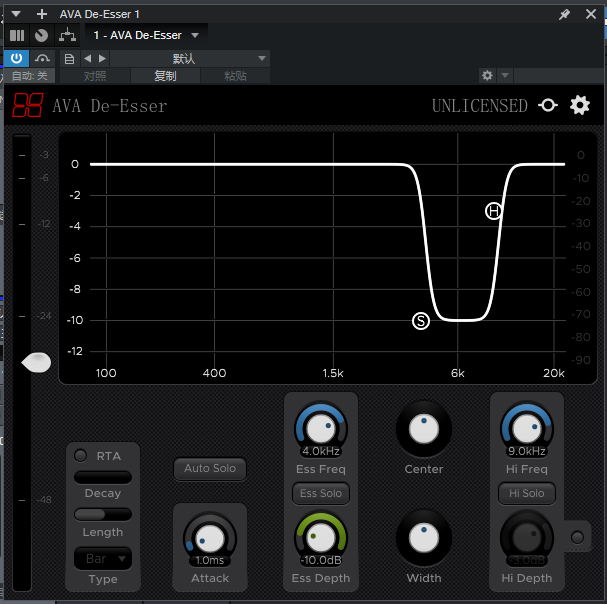The image size is (607, 604).
Task: Click the Width knob
Action: [424, 538]
